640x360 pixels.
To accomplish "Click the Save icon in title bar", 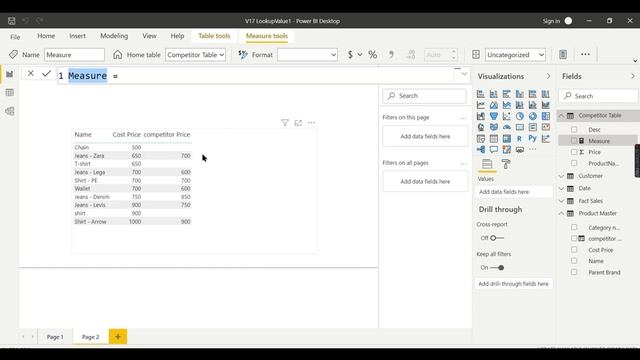I will click(x=11, y=21).
